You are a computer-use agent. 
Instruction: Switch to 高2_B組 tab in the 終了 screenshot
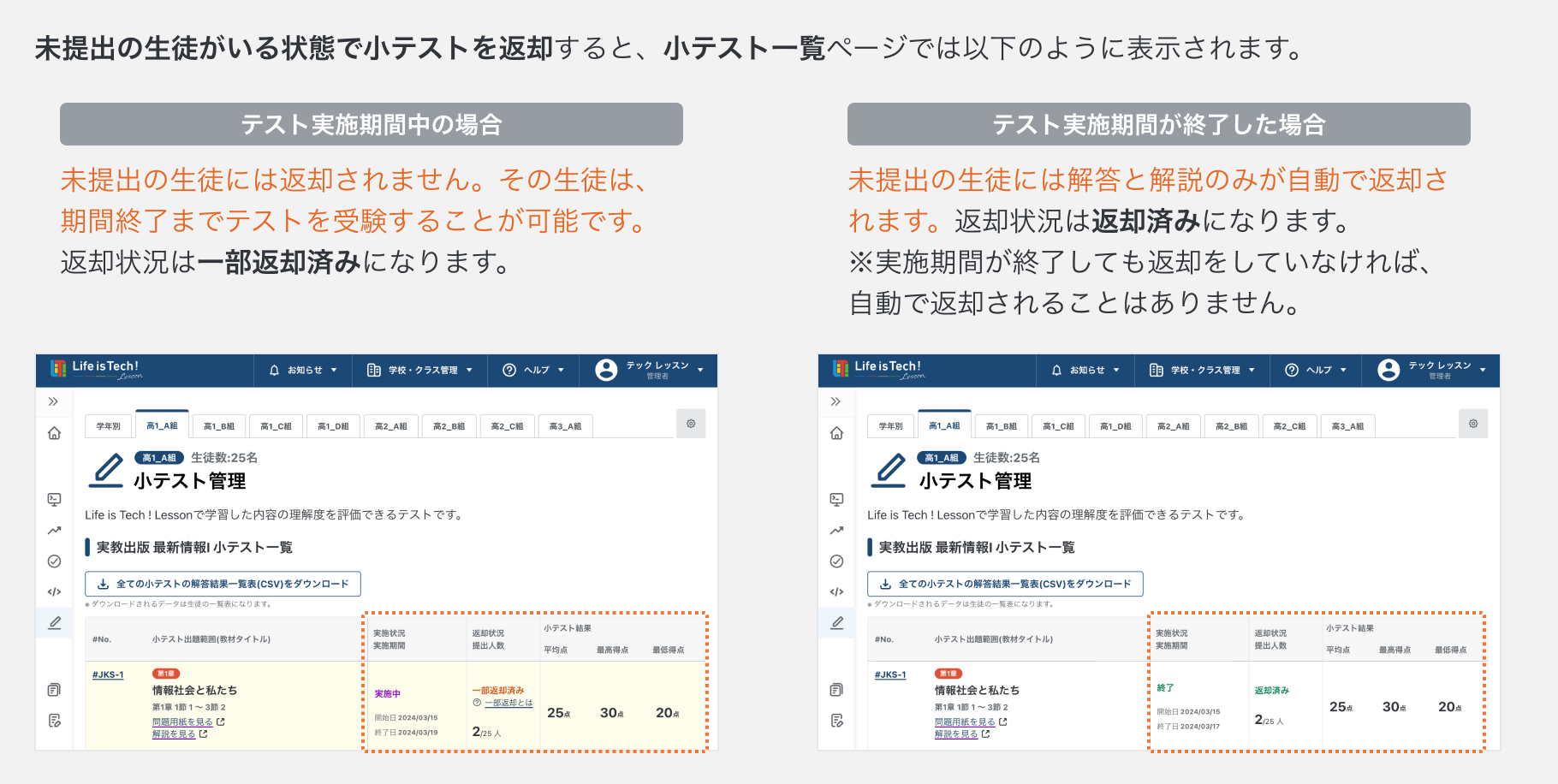1231,426
